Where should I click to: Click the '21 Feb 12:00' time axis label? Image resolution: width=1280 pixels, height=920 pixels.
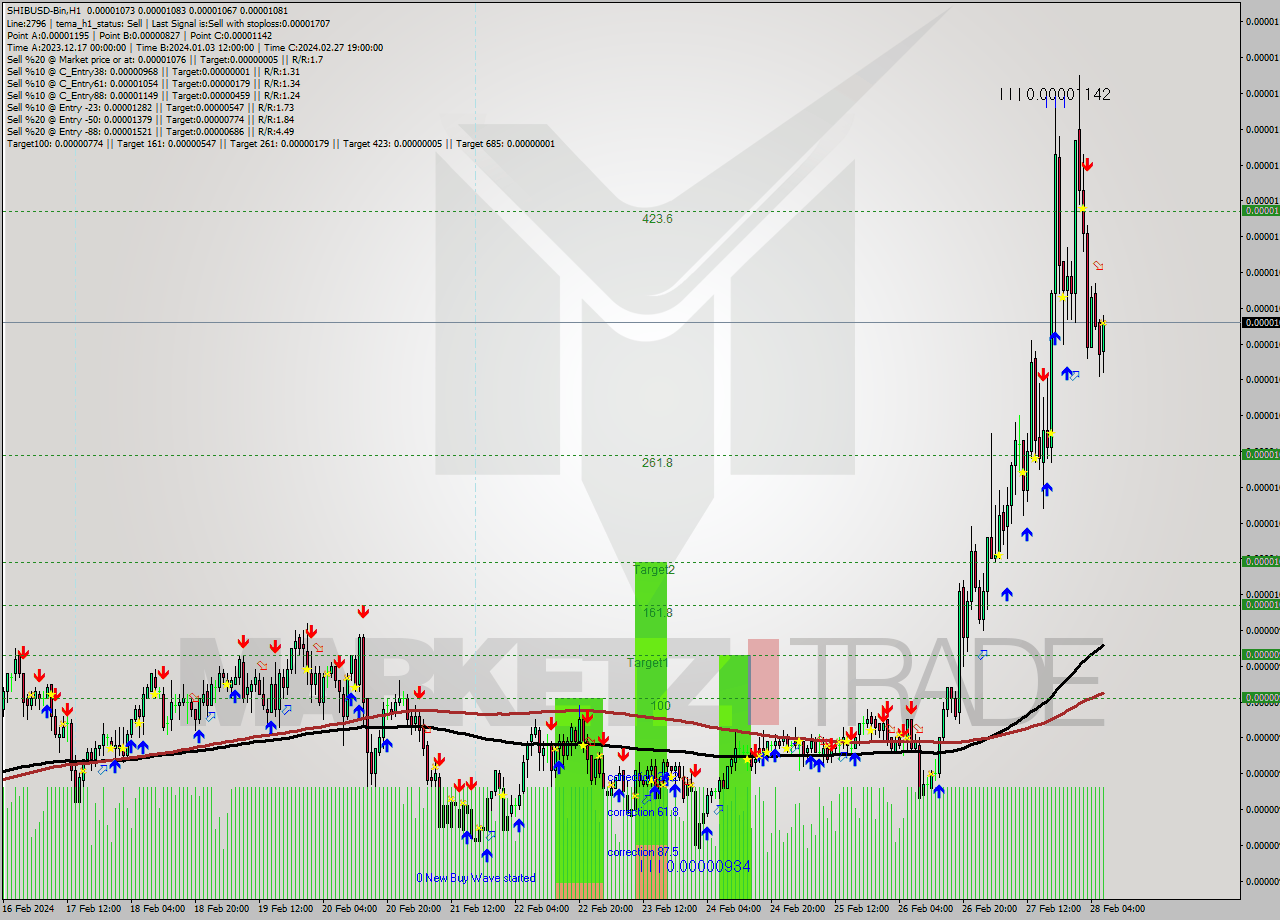(x=477, y=909)
